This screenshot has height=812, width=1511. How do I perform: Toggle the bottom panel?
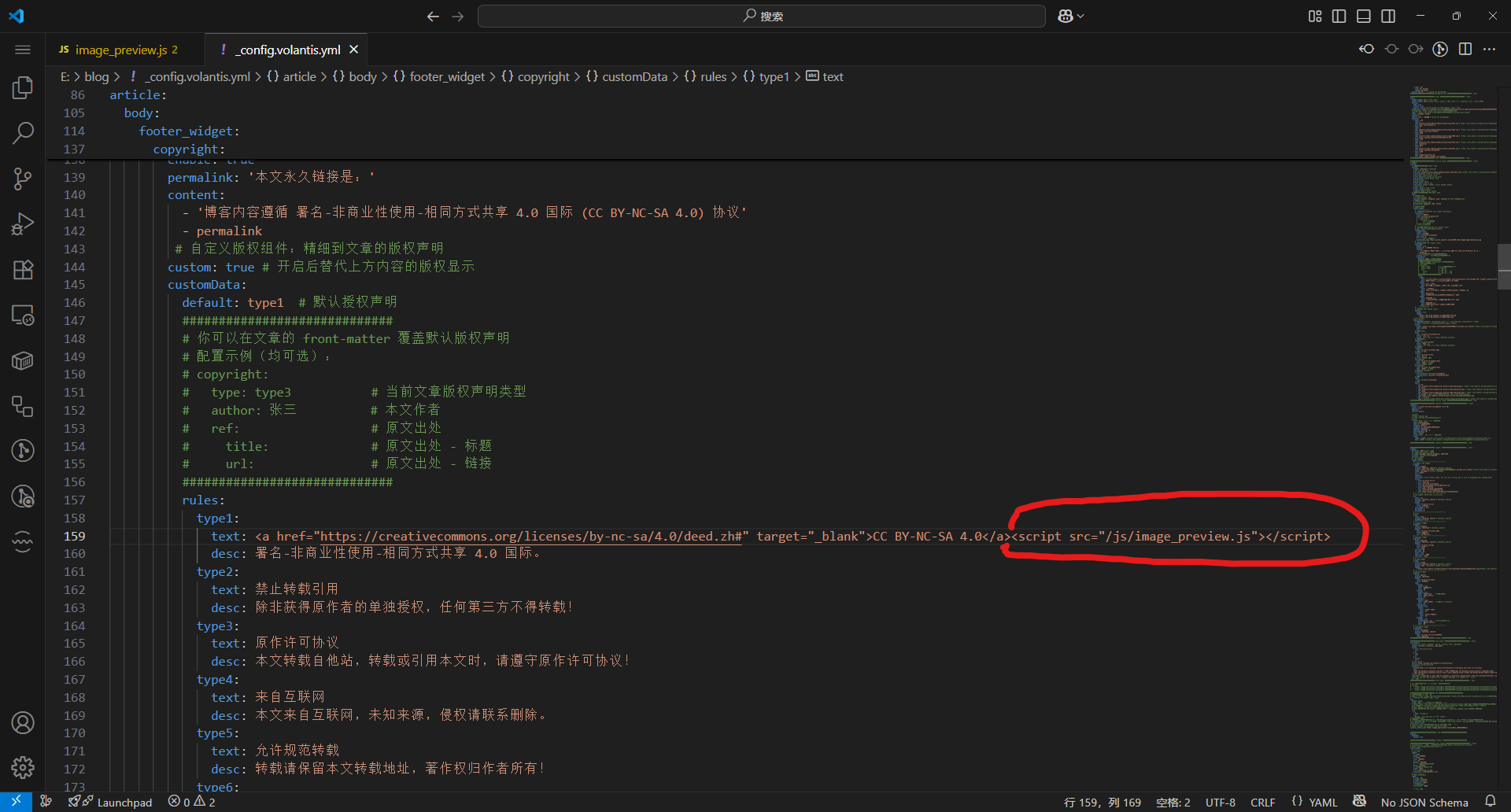(1364, 16)
